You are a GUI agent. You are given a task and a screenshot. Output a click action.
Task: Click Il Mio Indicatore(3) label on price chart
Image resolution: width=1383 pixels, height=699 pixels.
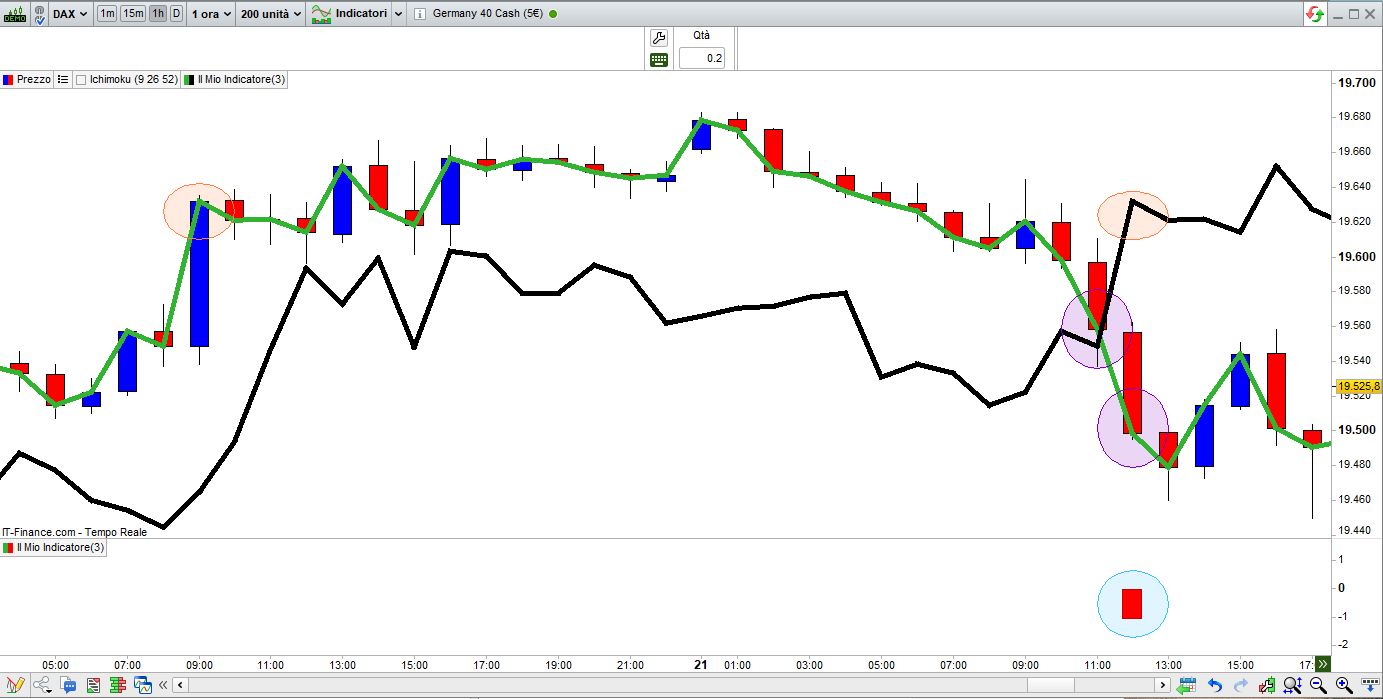[240, 79]
